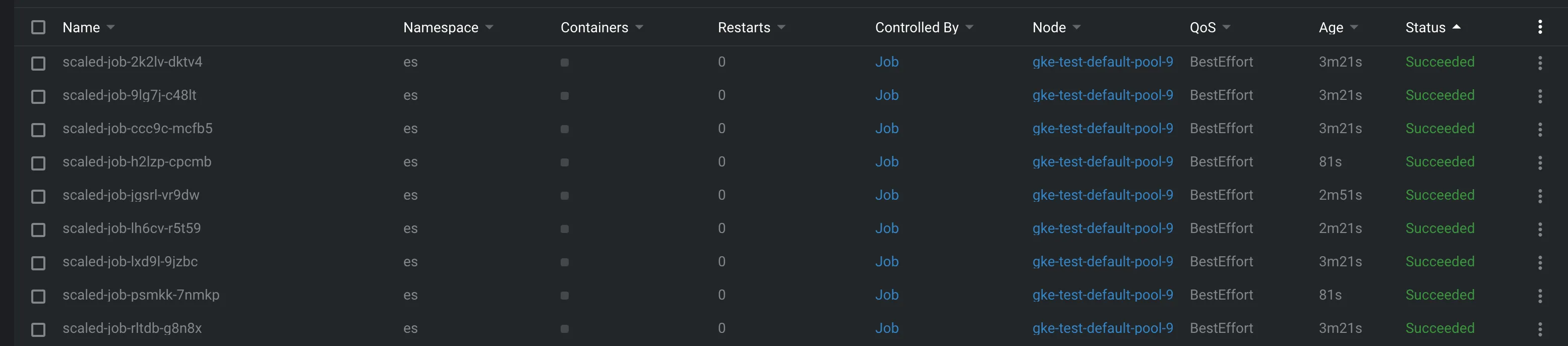The image size is (1568, 346).
Task: Open node link for scaled-job-jgsrl-vr9dw row
Action: coord(1102,195)
